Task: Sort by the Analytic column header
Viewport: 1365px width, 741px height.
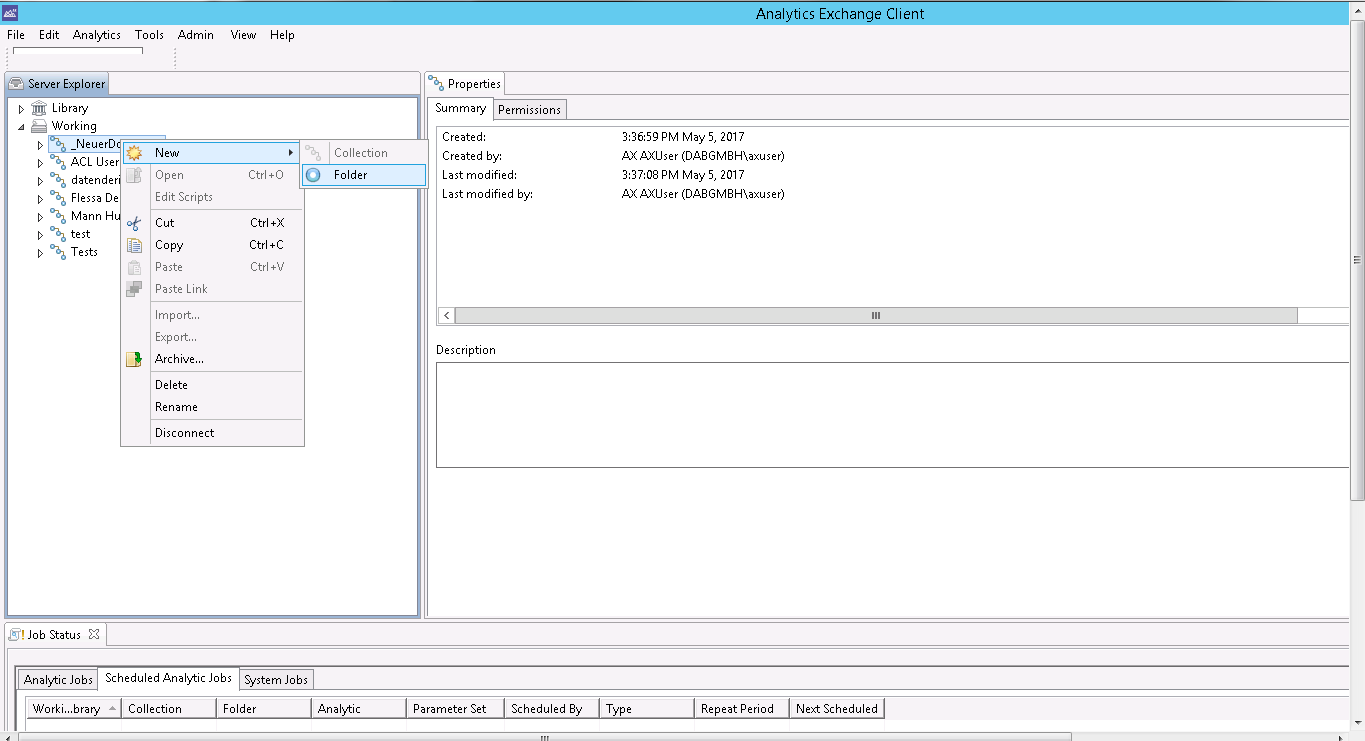Action: 357,709
